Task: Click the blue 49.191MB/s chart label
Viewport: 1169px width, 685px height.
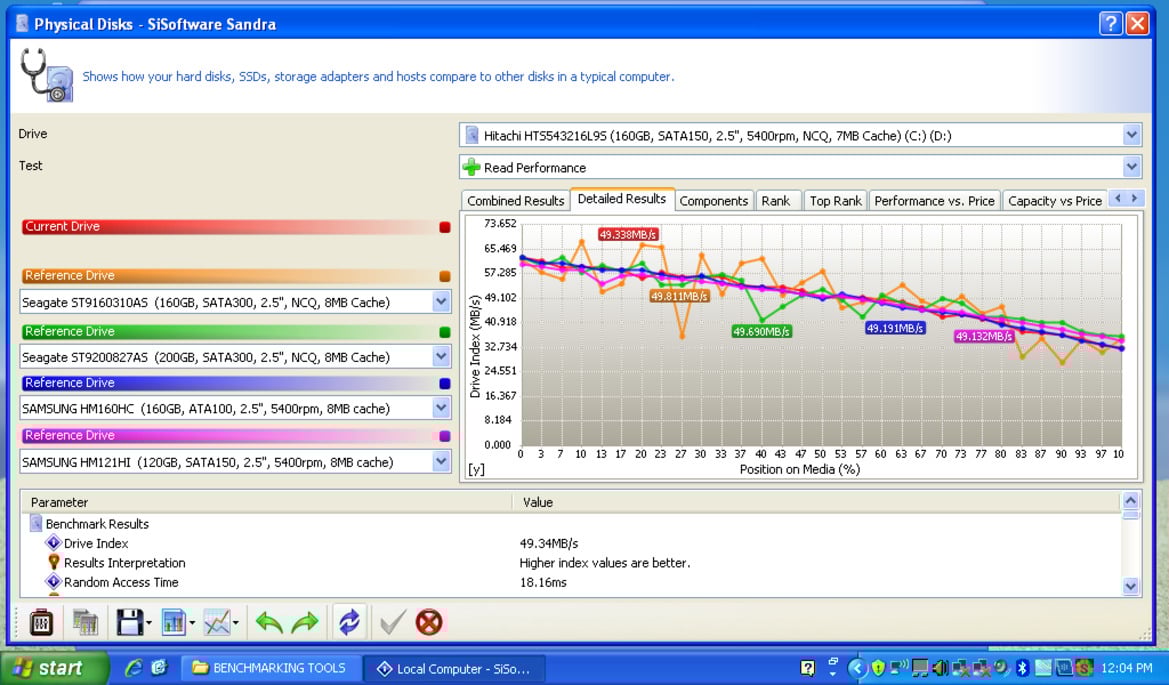Action: [895, 328]
